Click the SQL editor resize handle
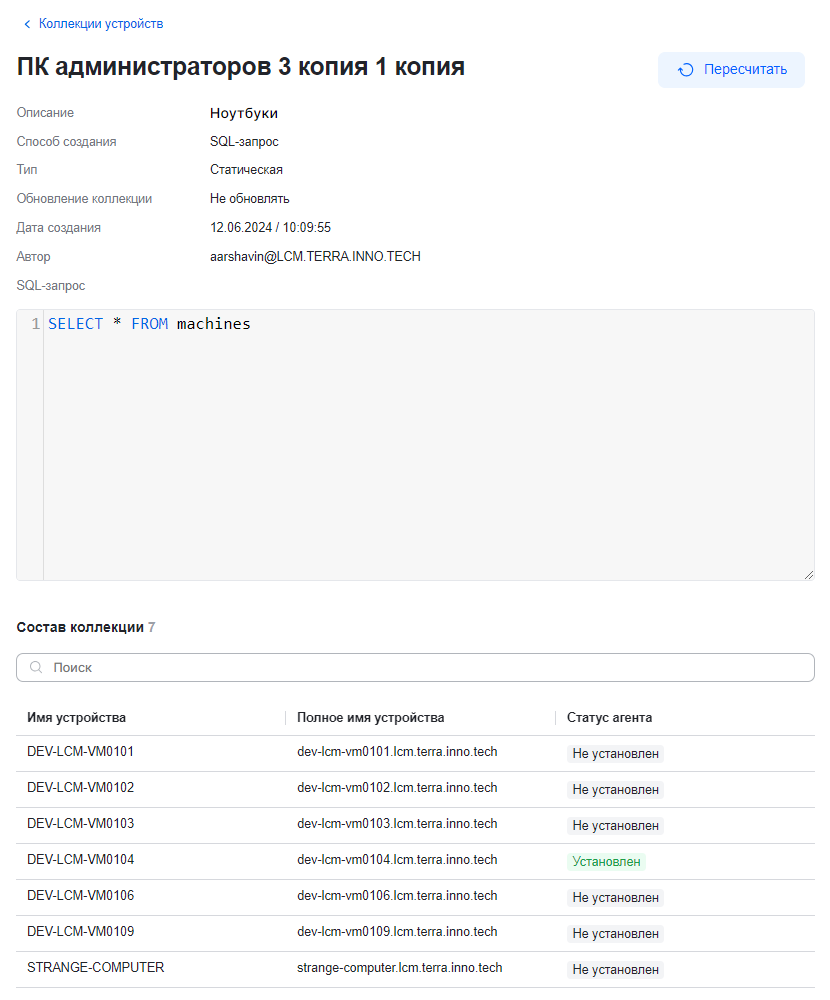This screenshot has width=830, height=1000. [808, 574]
